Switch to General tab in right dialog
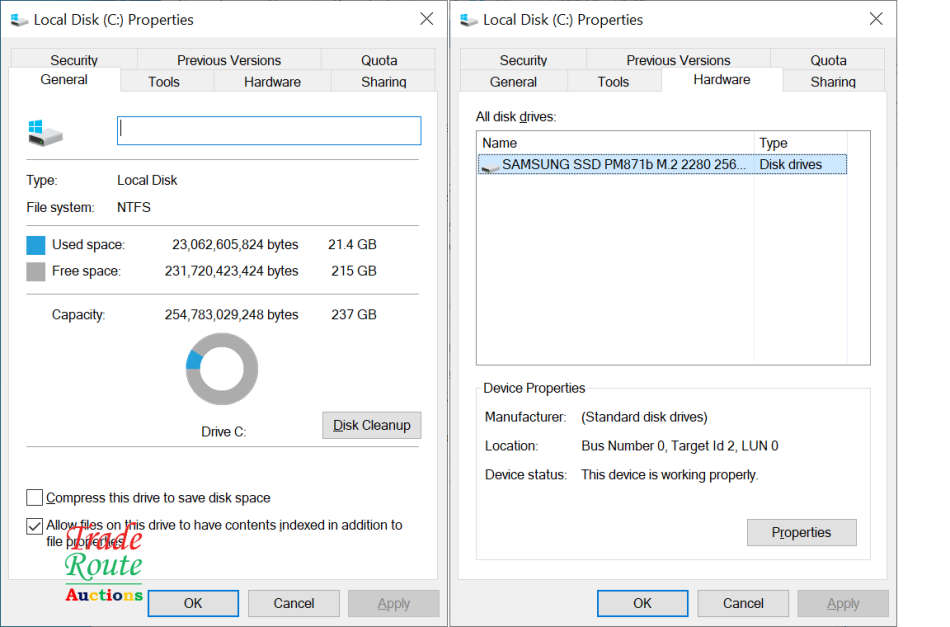950x627 pixels. (514, 82)
